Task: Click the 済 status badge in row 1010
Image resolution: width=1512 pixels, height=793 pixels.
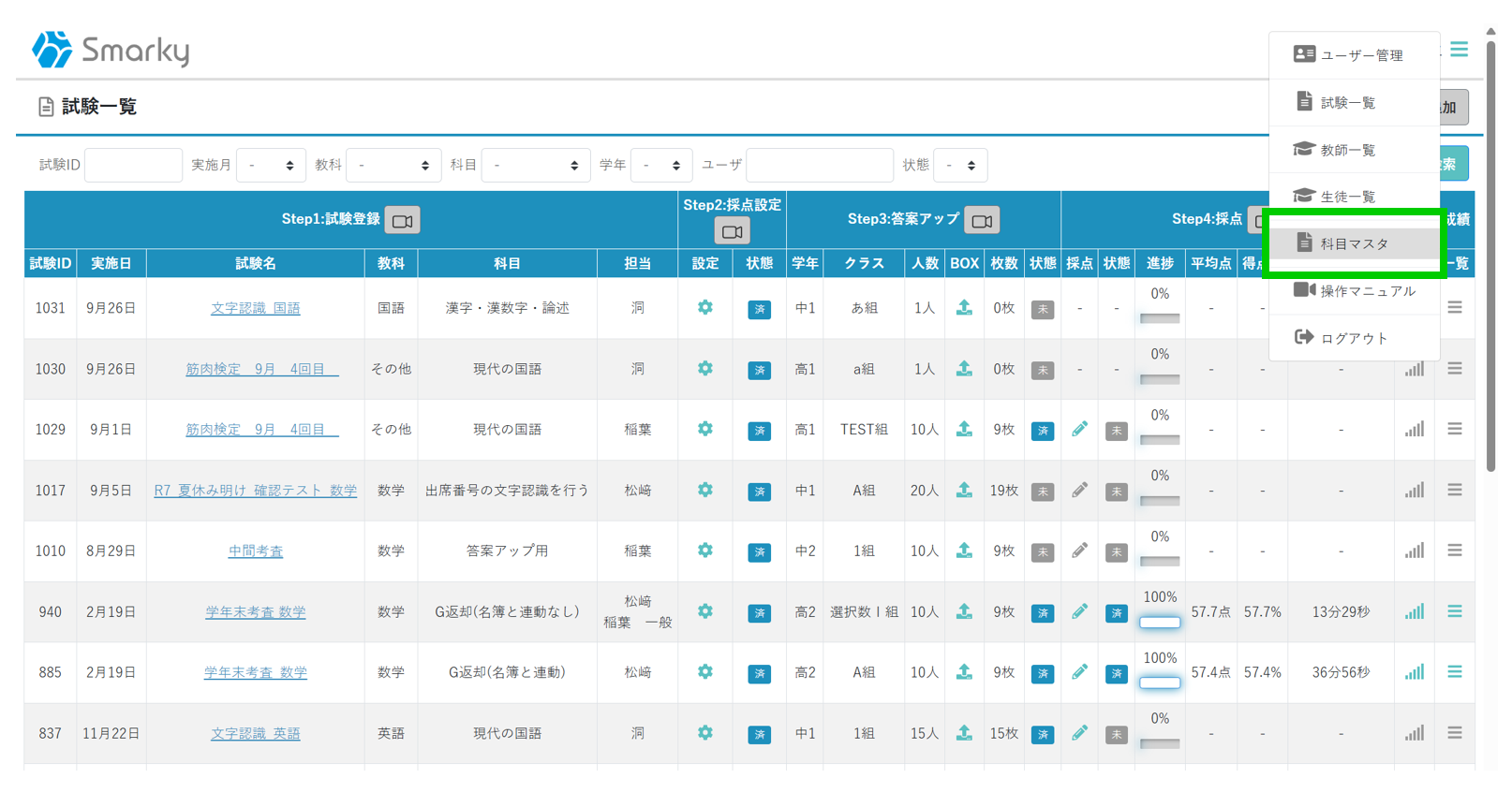Action: [759, 551]
